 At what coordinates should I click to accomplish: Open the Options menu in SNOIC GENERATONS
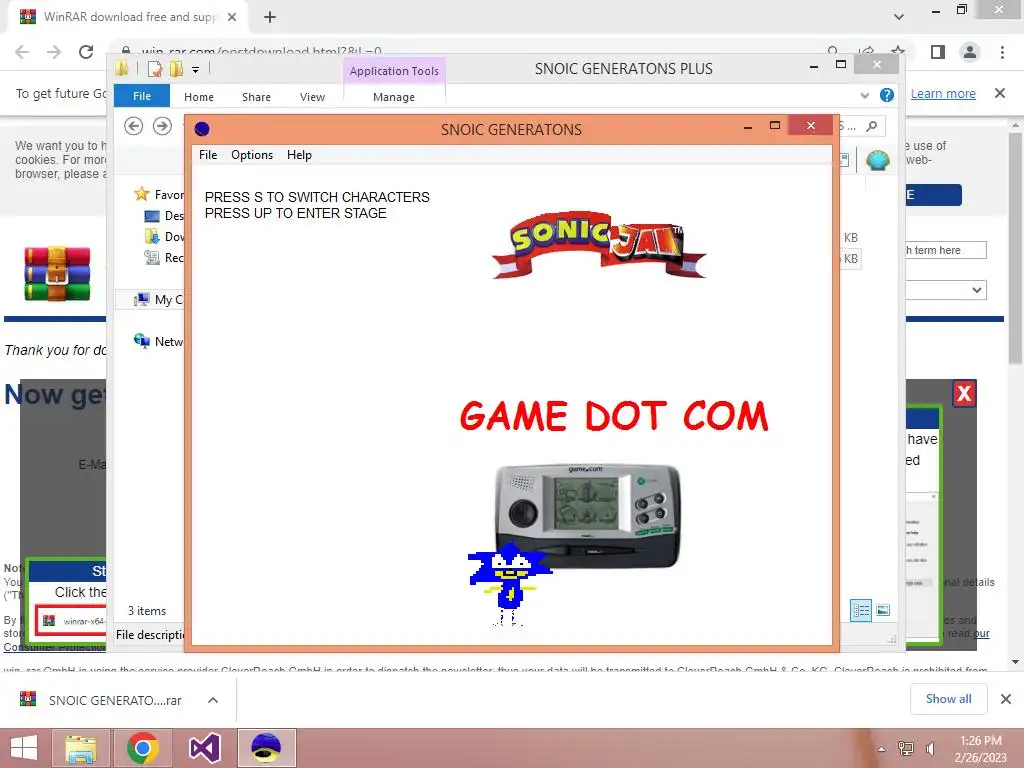tap(252, 155)
